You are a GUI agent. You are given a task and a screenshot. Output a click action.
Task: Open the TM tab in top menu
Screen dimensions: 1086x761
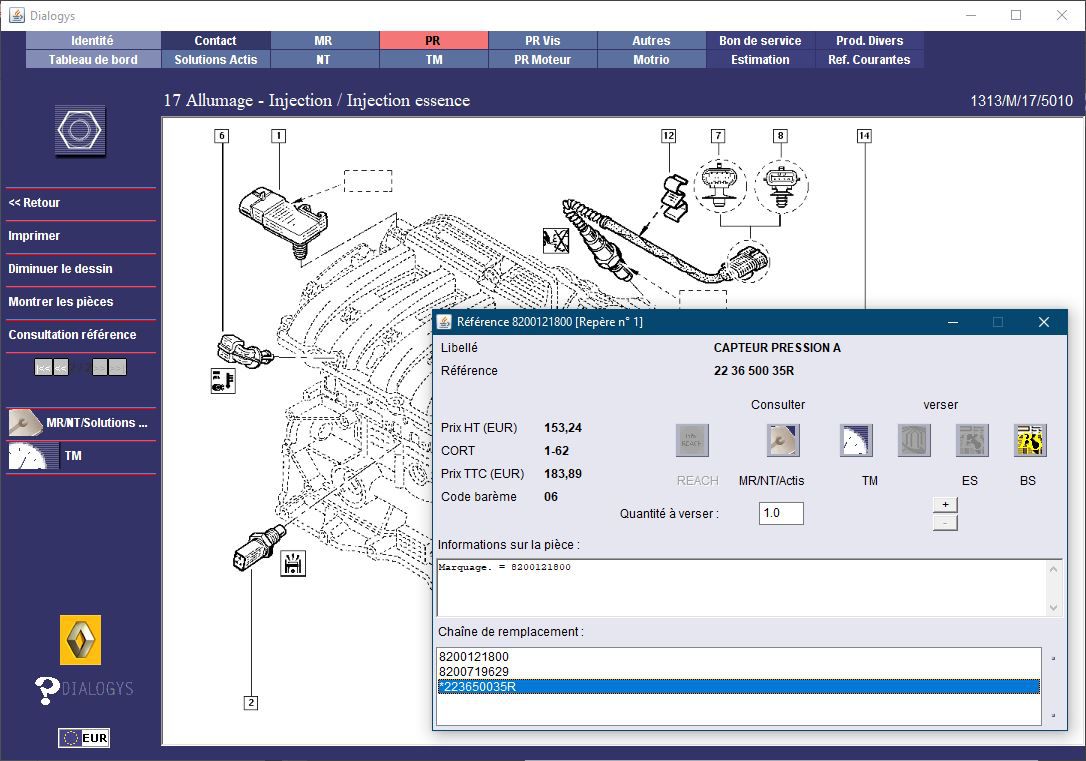(x=433, y=60)
